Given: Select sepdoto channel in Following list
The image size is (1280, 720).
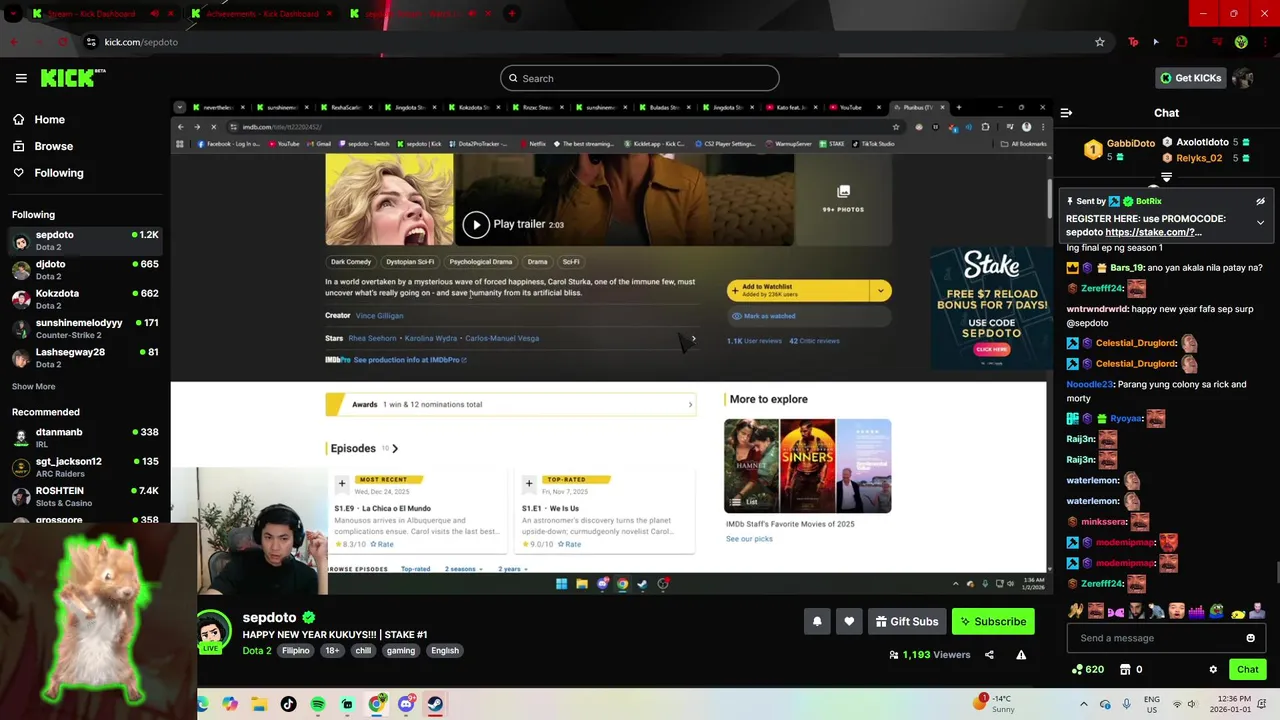Looking at the screenshot, I should [85, 241].
